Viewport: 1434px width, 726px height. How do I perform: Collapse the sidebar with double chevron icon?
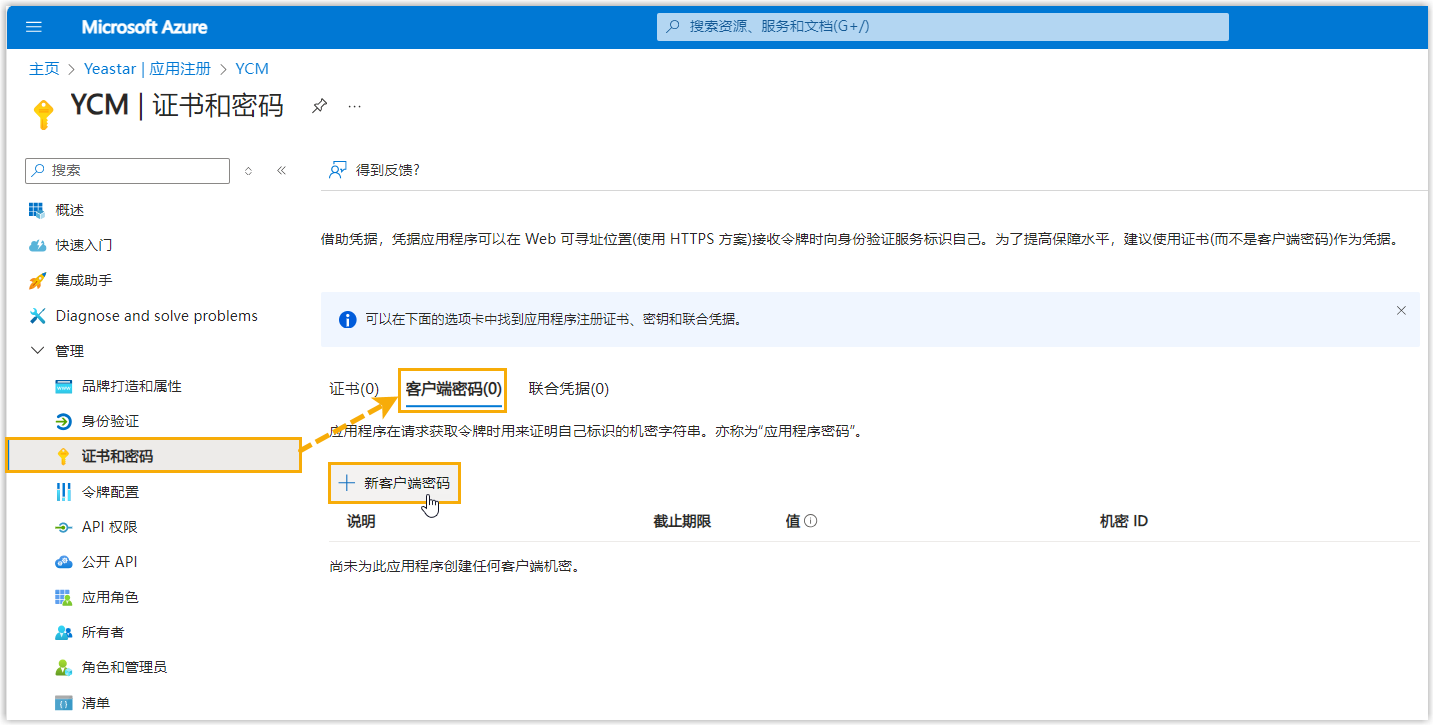(281, 171)
